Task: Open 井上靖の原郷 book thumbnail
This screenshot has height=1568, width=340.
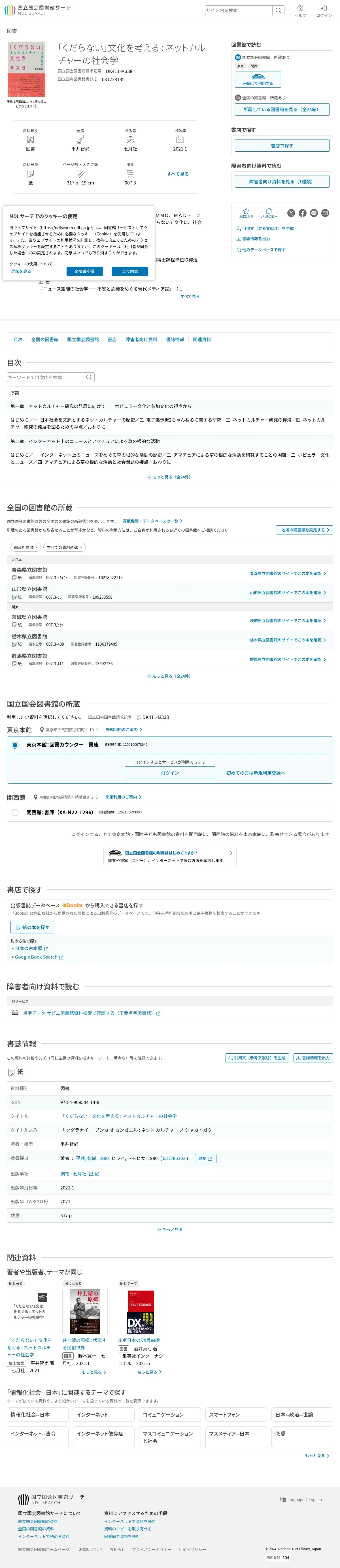Action: click(x=85, y=1312)
